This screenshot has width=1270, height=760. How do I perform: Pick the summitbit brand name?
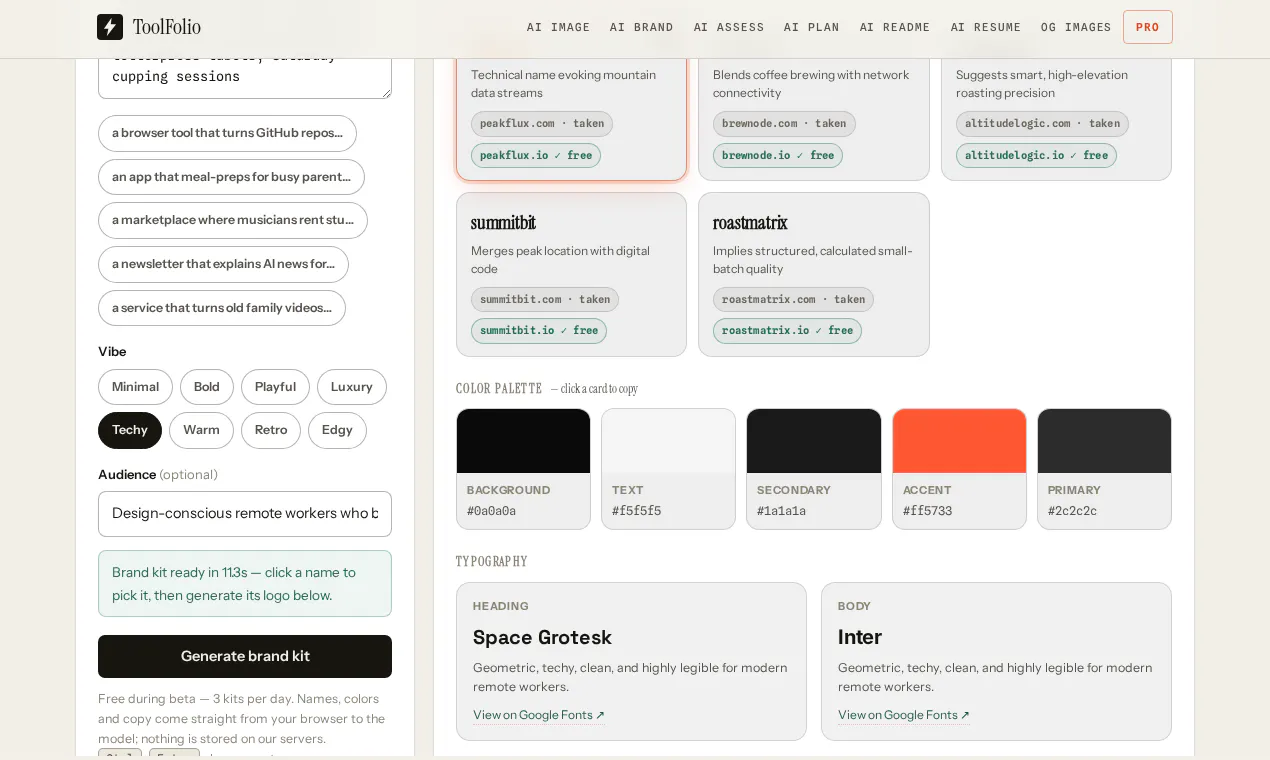503,222
